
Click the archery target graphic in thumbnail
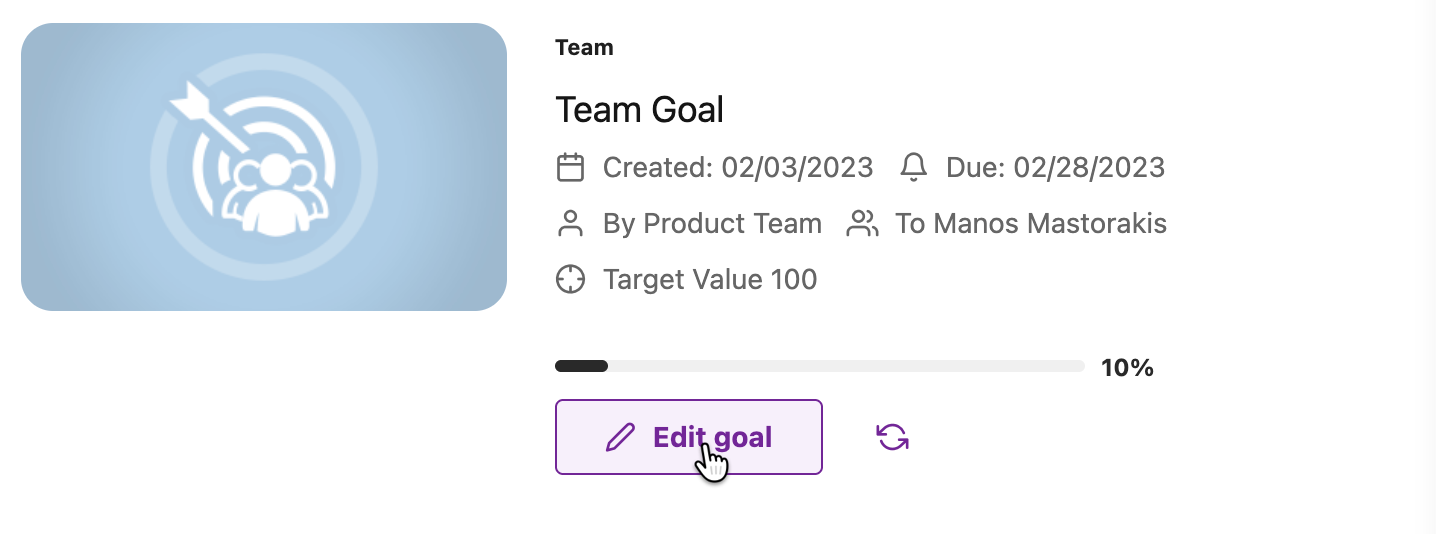point(264,167)
